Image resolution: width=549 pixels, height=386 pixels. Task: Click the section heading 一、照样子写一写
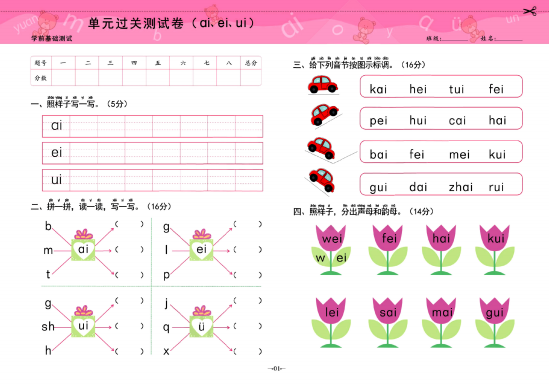tap(63, 103)
